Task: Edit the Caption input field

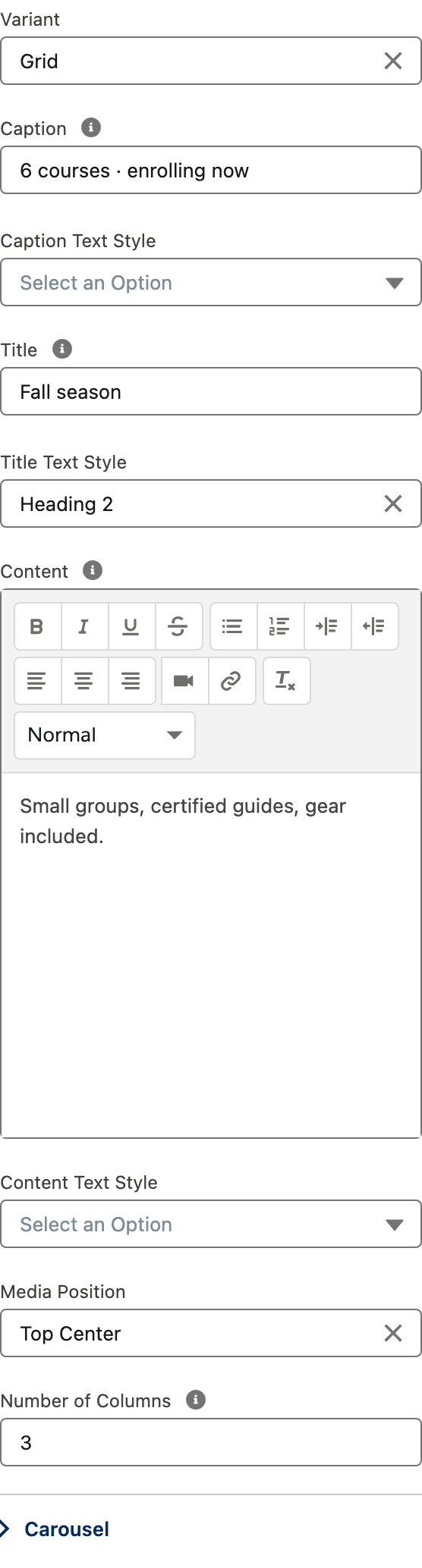Action: tap(211, 170)
